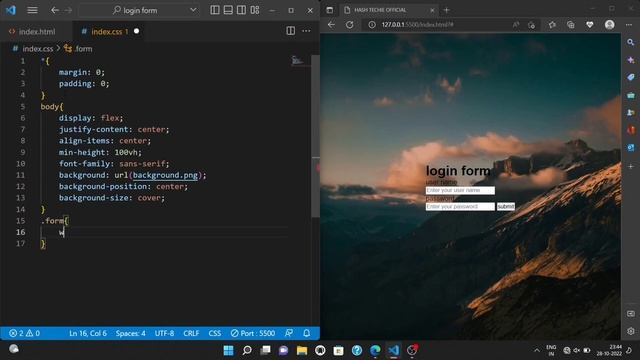Select the CSS language mode

coord(215,333)
